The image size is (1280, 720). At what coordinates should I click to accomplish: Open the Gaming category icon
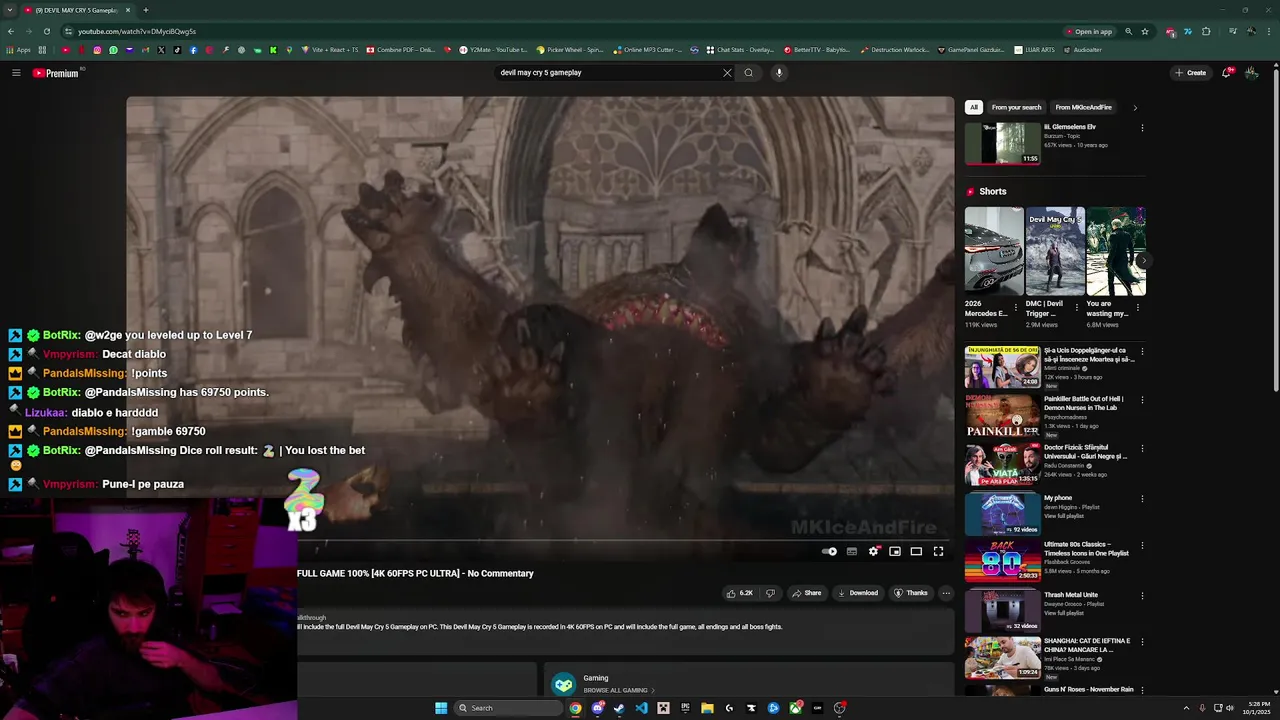pyautogui.click(x=564, y=683)
